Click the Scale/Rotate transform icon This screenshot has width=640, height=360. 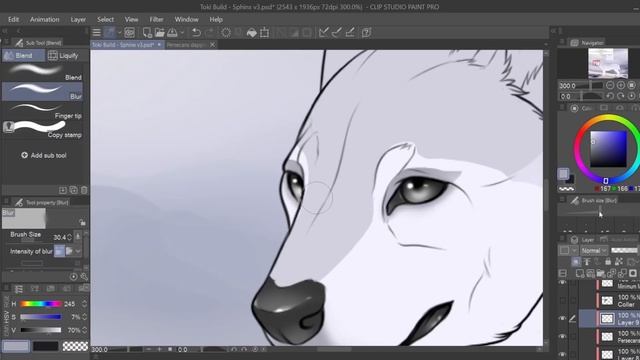264,33
